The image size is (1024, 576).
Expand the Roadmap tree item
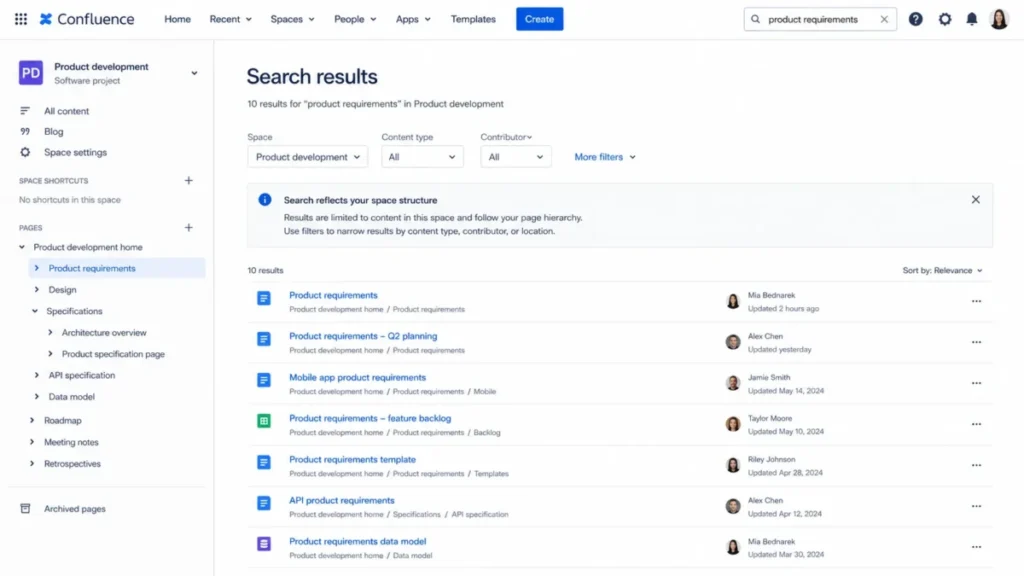click(x=32, y=420)
